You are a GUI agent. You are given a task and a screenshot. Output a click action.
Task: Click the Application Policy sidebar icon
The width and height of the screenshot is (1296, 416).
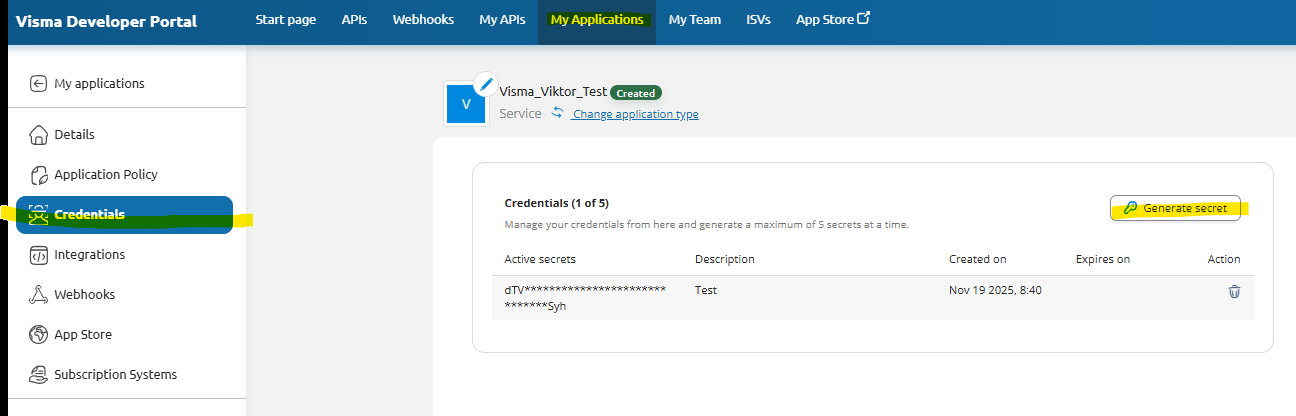click(38, 174)
